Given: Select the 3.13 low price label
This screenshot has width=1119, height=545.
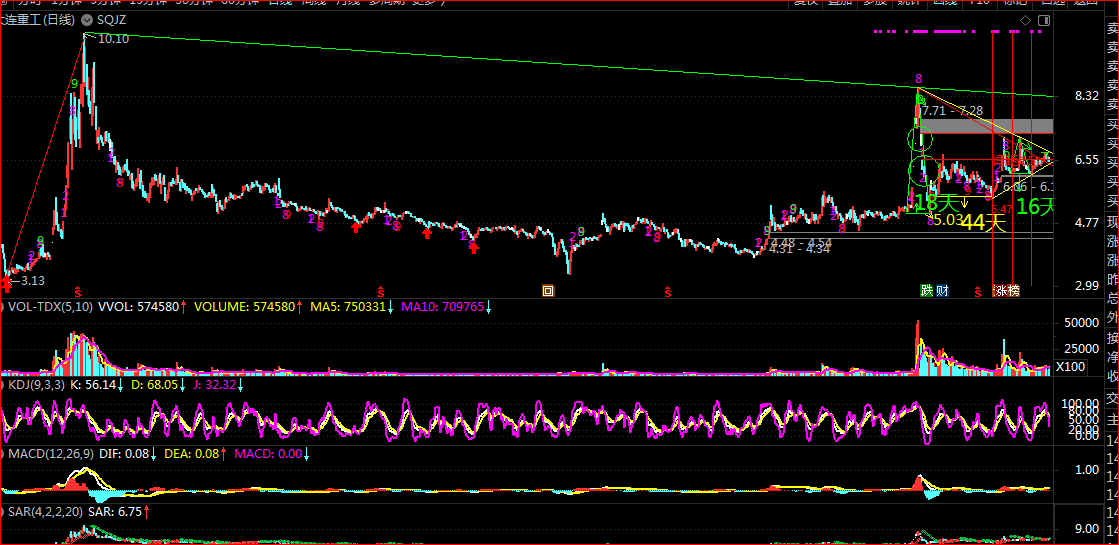Looking at the screenshot, I should tap(32, 281).
